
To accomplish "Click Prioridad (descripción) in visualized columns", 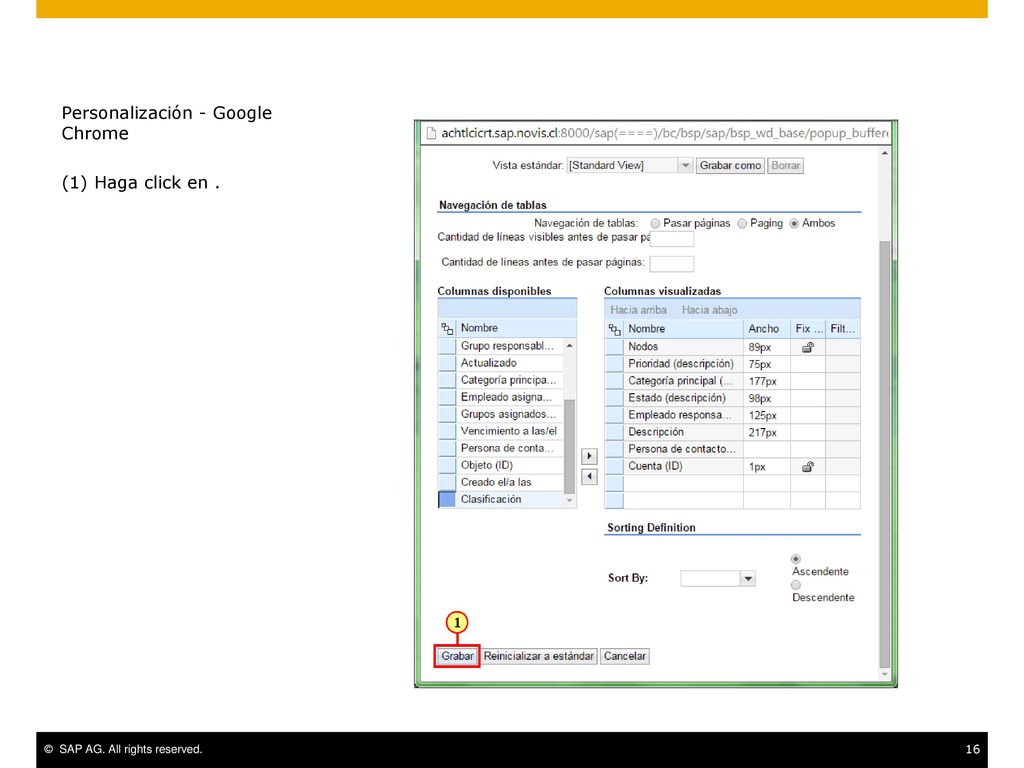I will 680,364.
